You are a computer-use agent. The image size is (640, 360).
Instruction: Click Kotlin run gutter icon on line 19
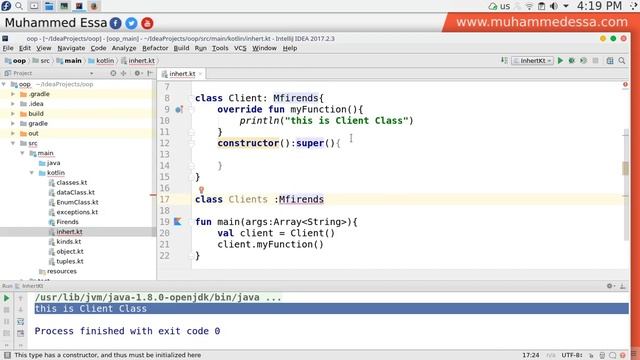pyautogui.click(x=178, y=222)
